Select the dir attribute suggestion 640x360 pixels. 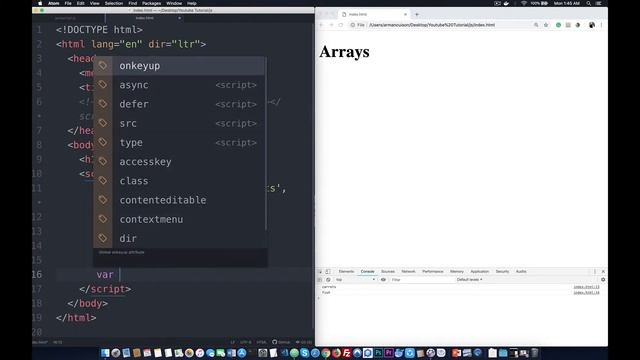click(x=179, y=238)
